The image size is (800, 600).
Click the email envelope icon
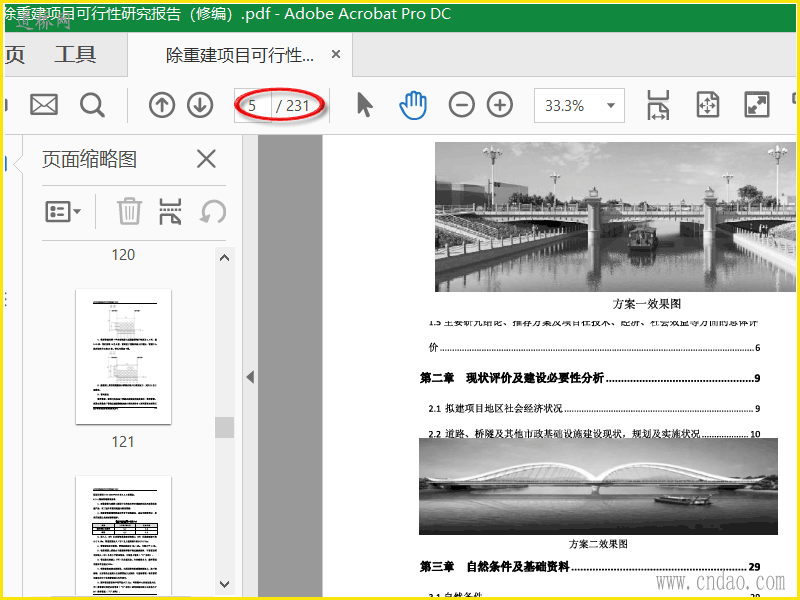(44, 105)
